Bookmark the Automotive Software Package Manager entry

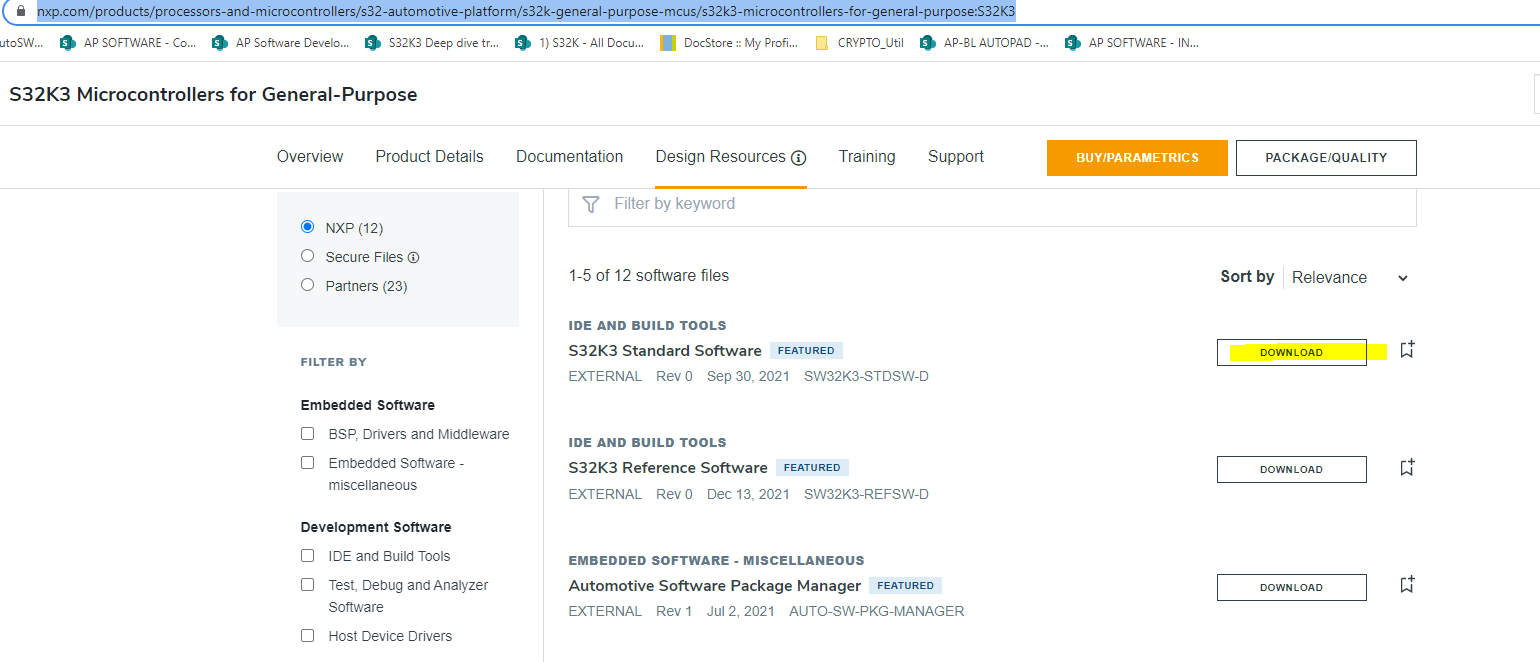click(1407, 584)
